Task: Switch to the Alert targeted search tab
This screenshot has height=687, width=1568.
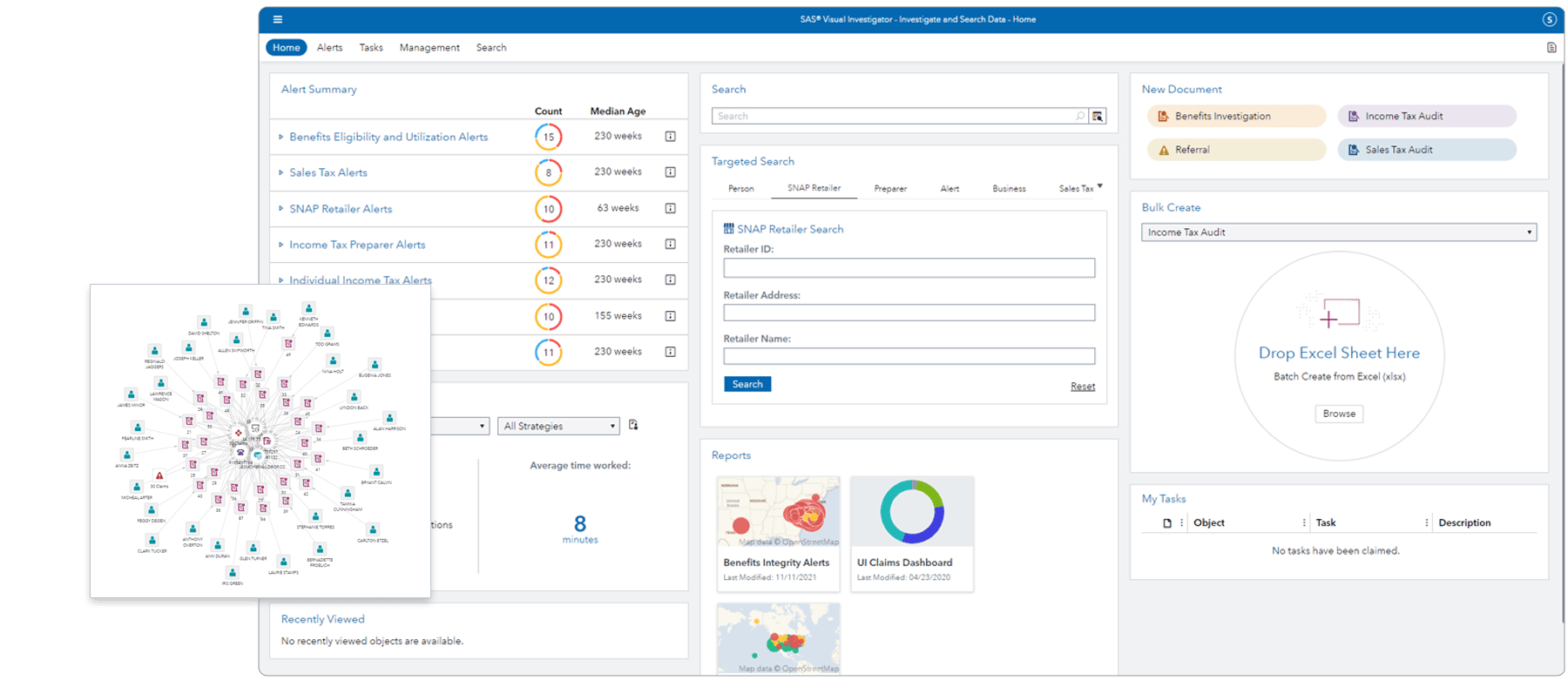Action: click(x=950, y=188)
